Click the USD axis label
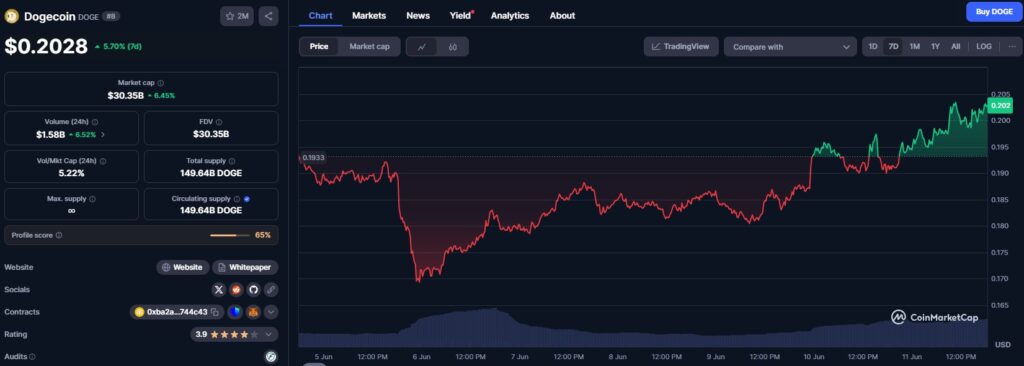 pos(1002,344)
